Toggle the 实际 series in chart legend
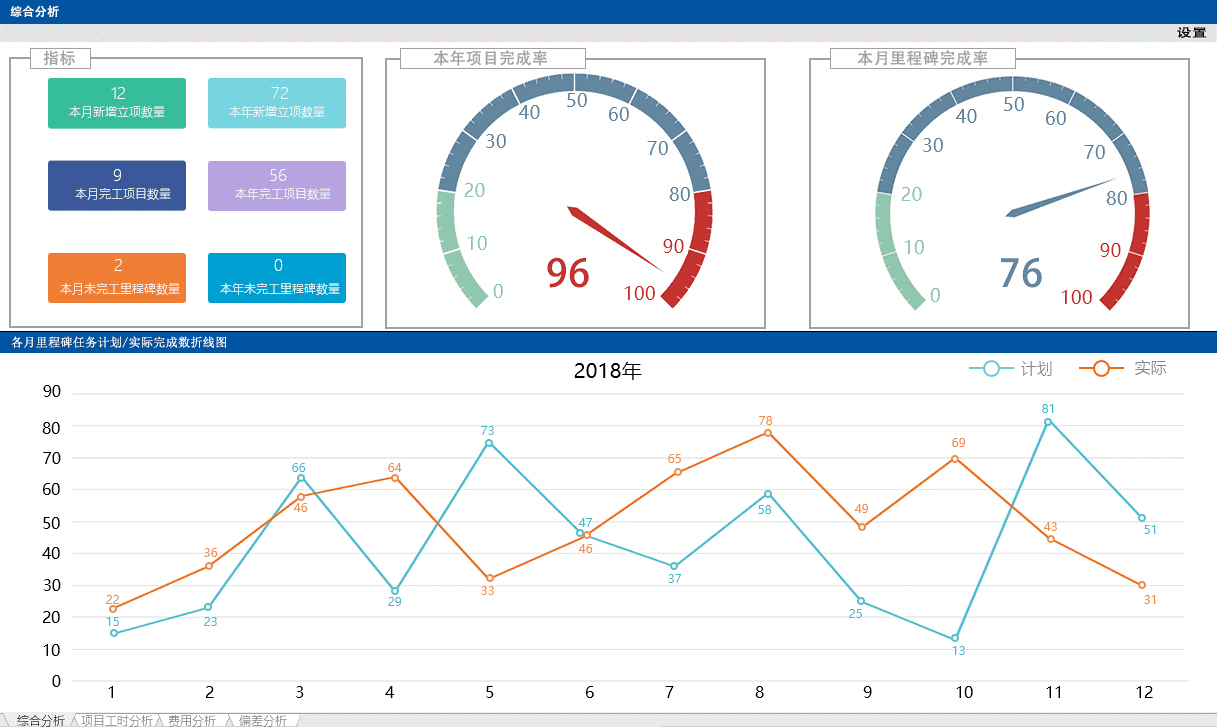Screen dimensions: 1217x728 click(1124, 369)
